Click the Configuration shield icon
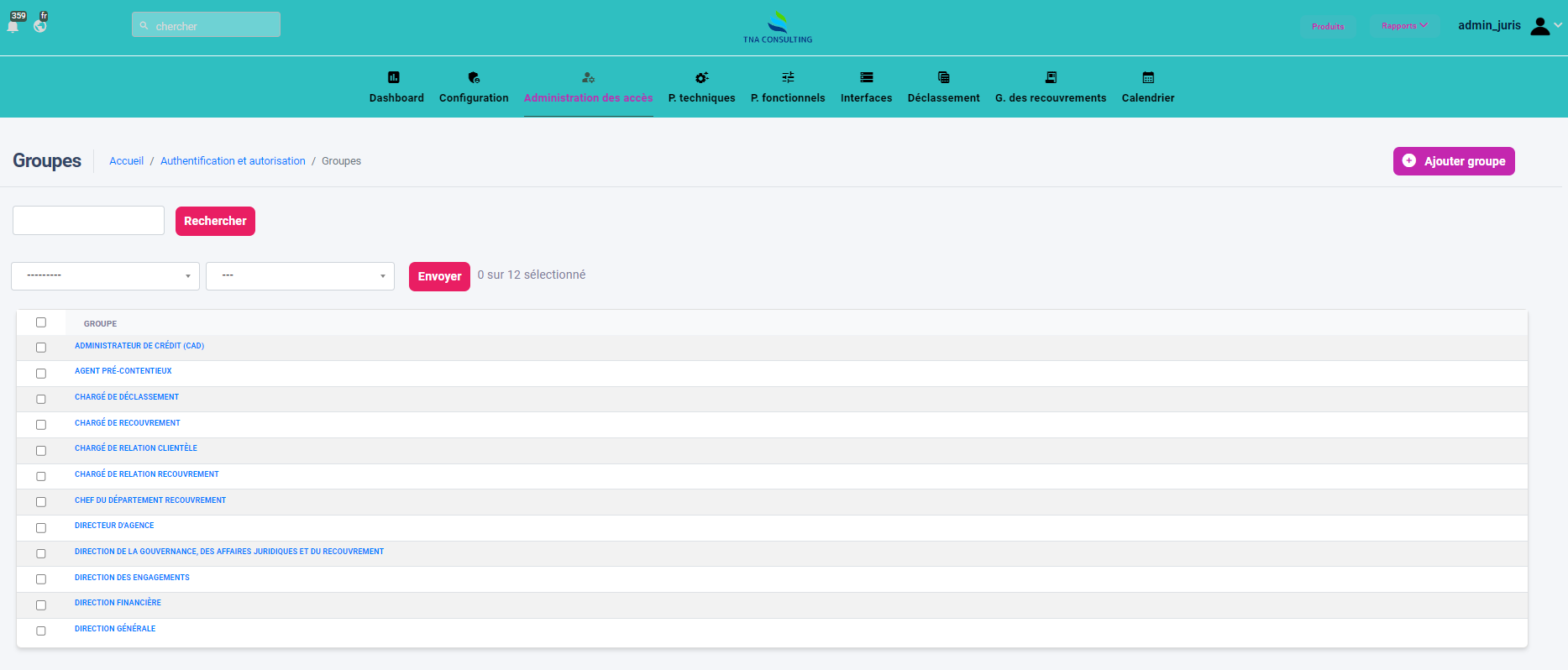The height and width of the screenshot is (670, 1568). (474, 77)
